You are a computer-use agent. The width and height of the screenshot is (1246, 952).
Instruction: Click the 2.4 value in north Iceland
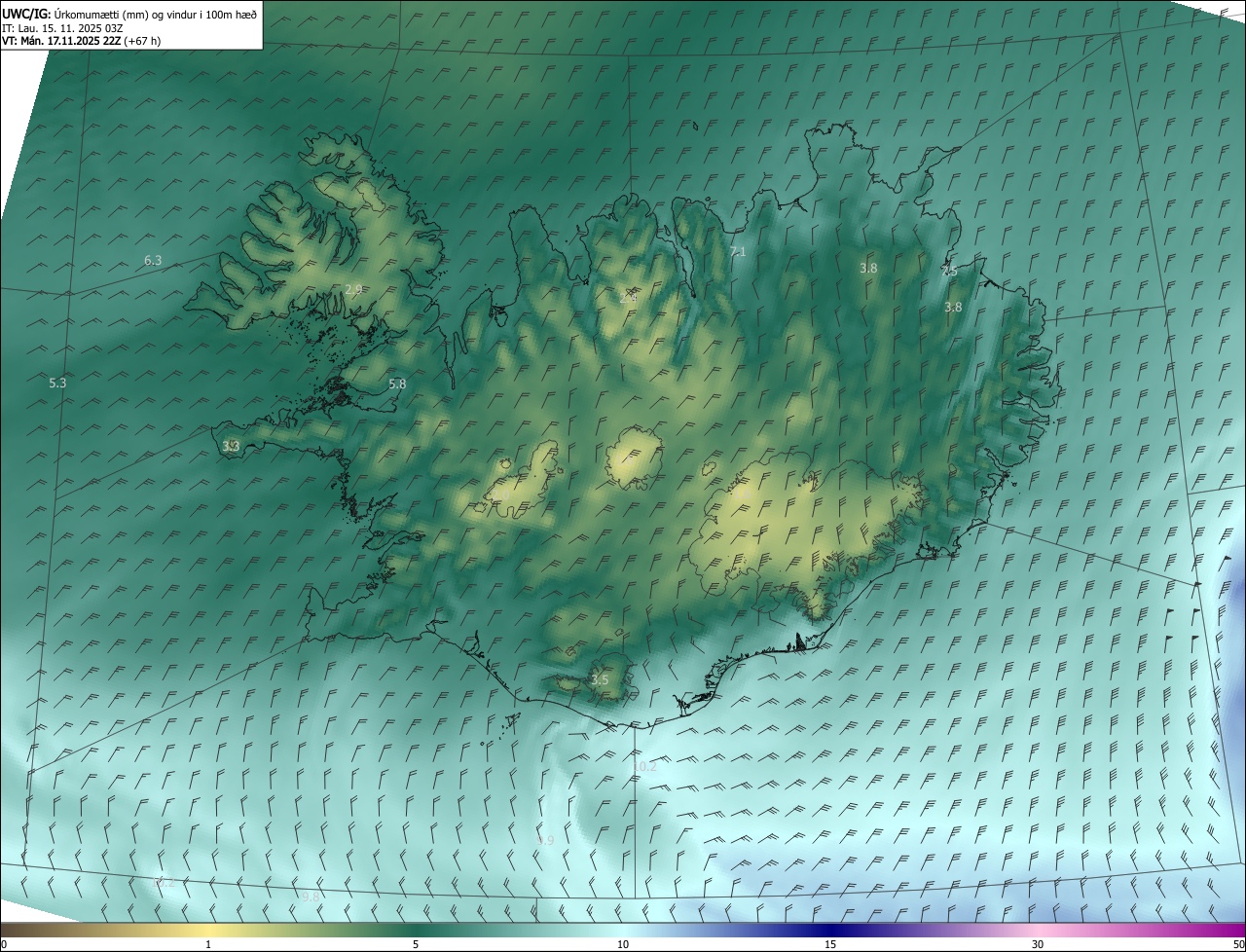[x=628, y=298]
